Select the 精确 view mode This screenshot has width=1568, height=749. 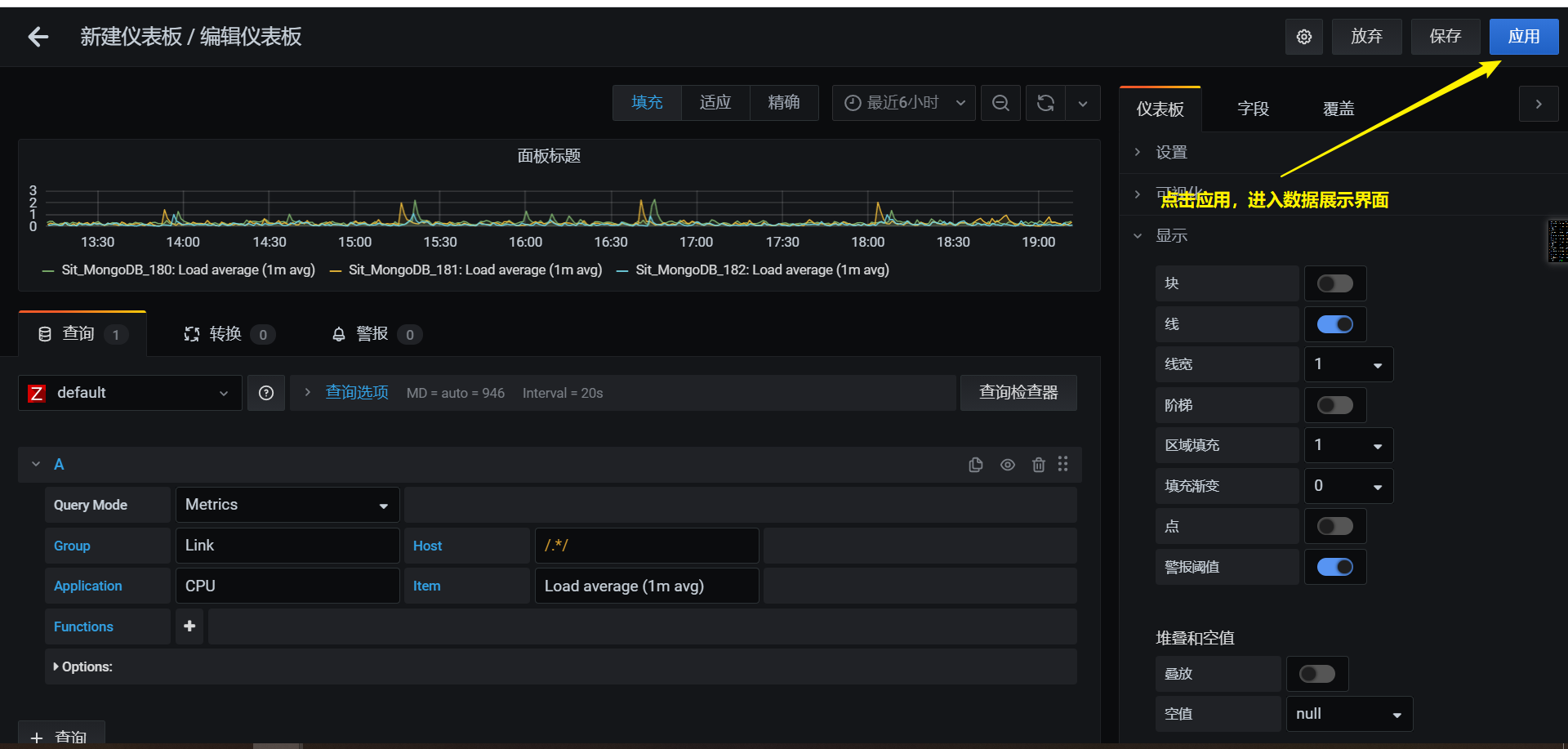pos(784,103)
